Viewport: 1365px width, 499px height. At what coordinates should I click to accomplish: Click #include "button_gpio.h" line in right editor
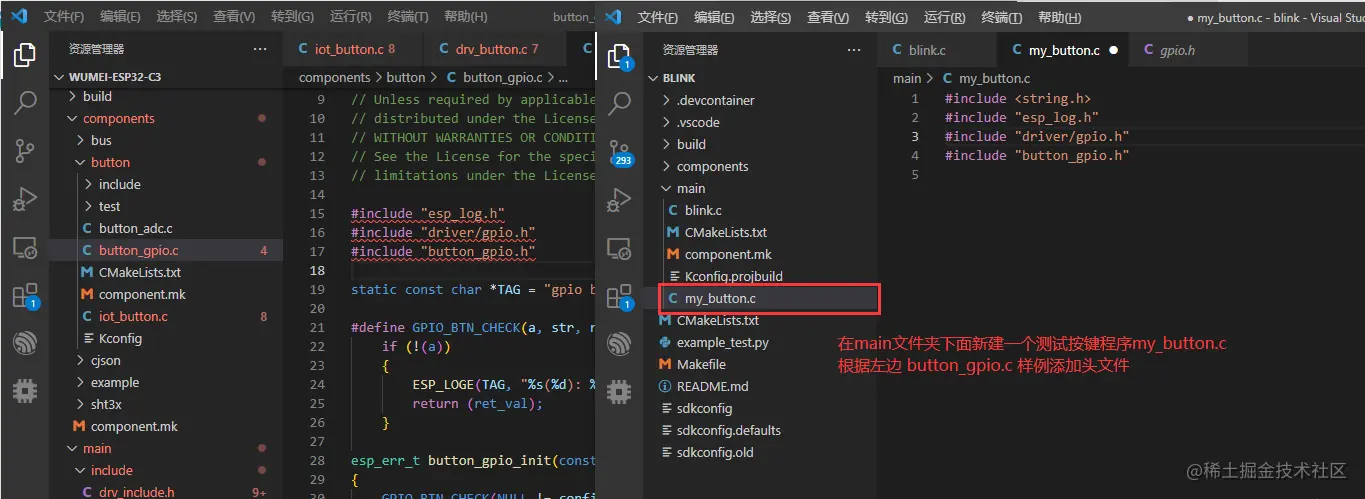[1037, 155]
